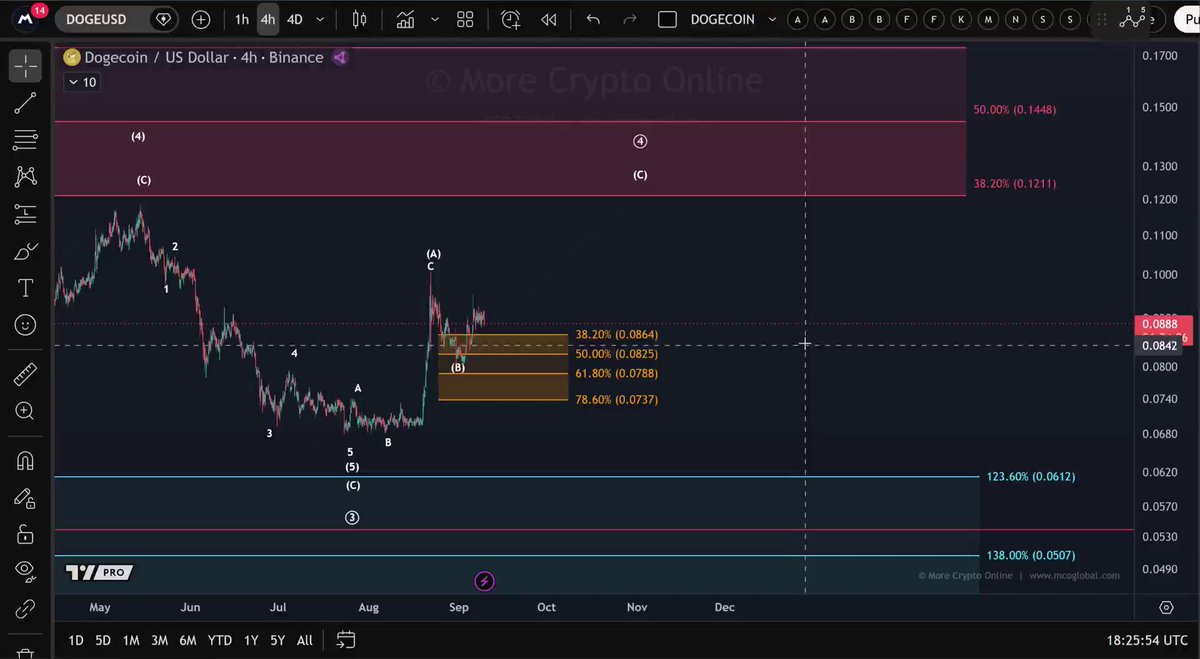
Task: Click the current price label 0.0888
Action: tap(1161, 324)
